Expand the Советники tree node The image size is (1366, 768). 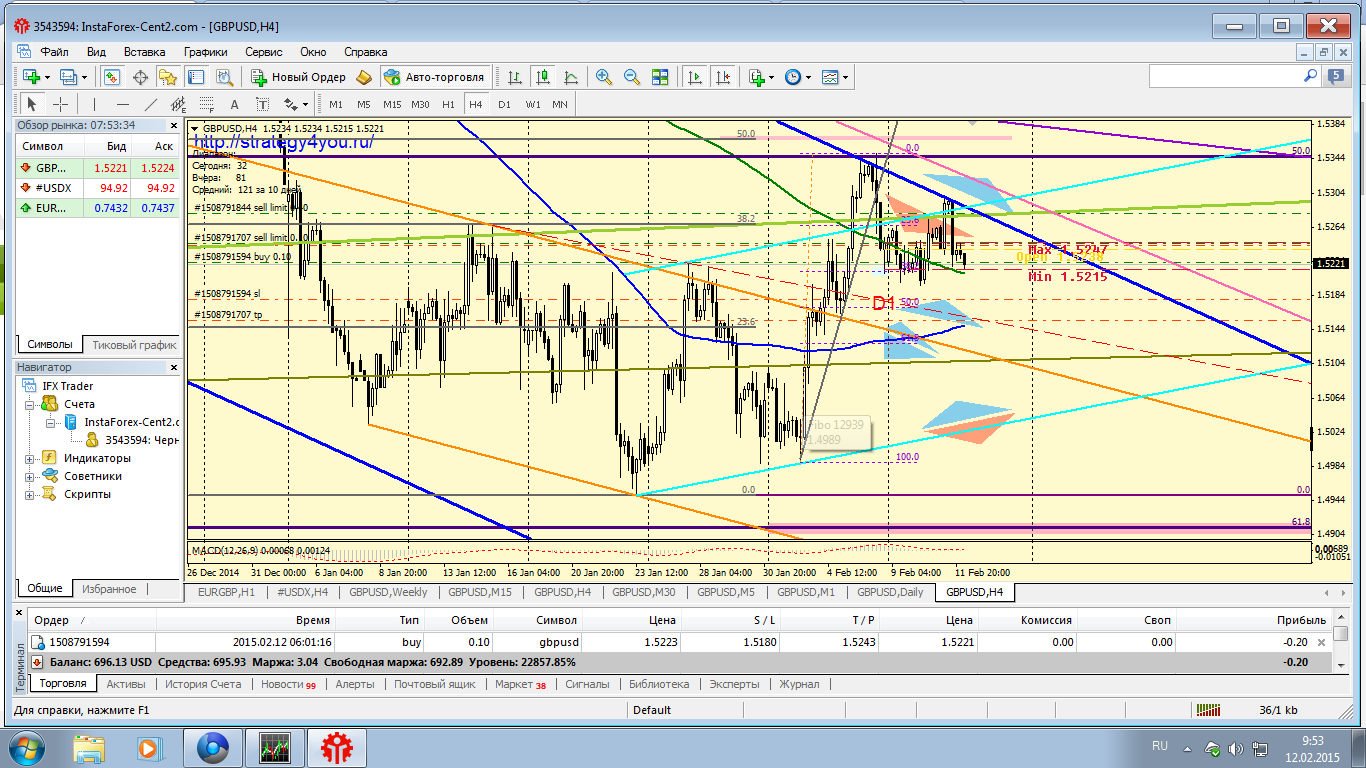coord(30,476)
